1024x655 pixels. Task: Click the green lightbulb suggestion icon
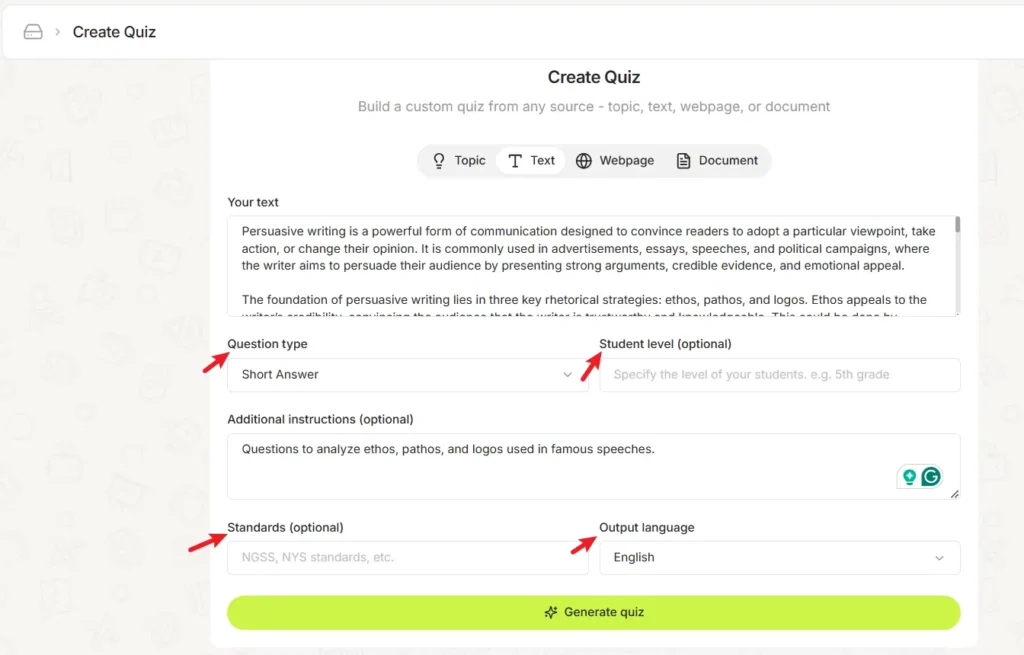click(x=909, y=477)
